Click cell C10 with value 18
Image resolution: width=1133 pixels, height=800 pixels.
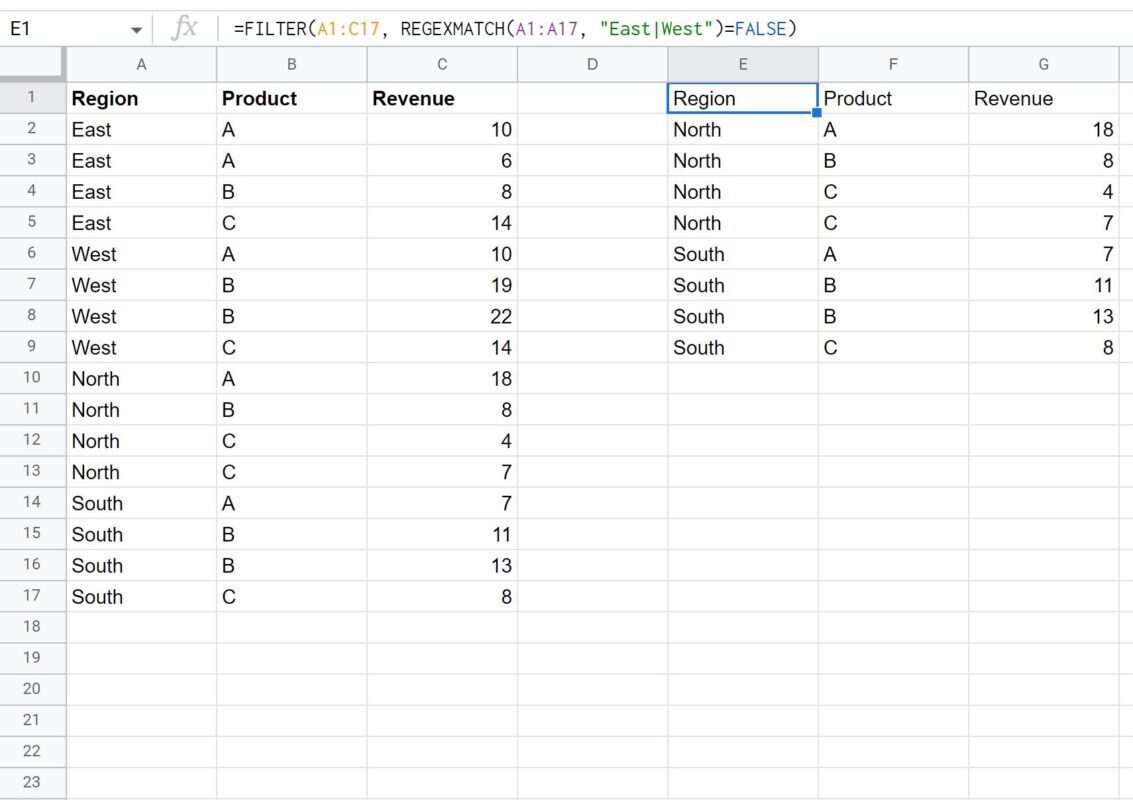442,378
